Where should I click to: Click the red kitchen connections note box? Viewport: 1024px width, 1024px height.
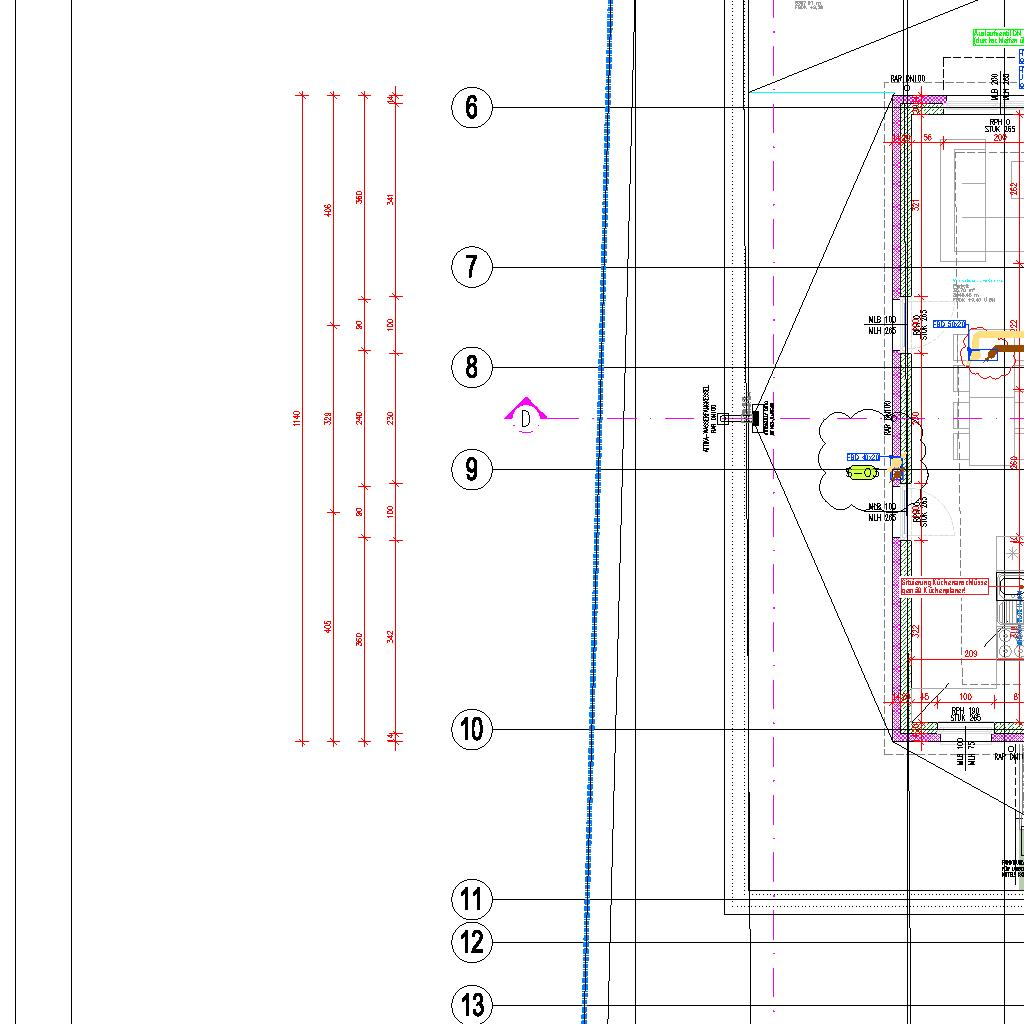pos(944,586)
